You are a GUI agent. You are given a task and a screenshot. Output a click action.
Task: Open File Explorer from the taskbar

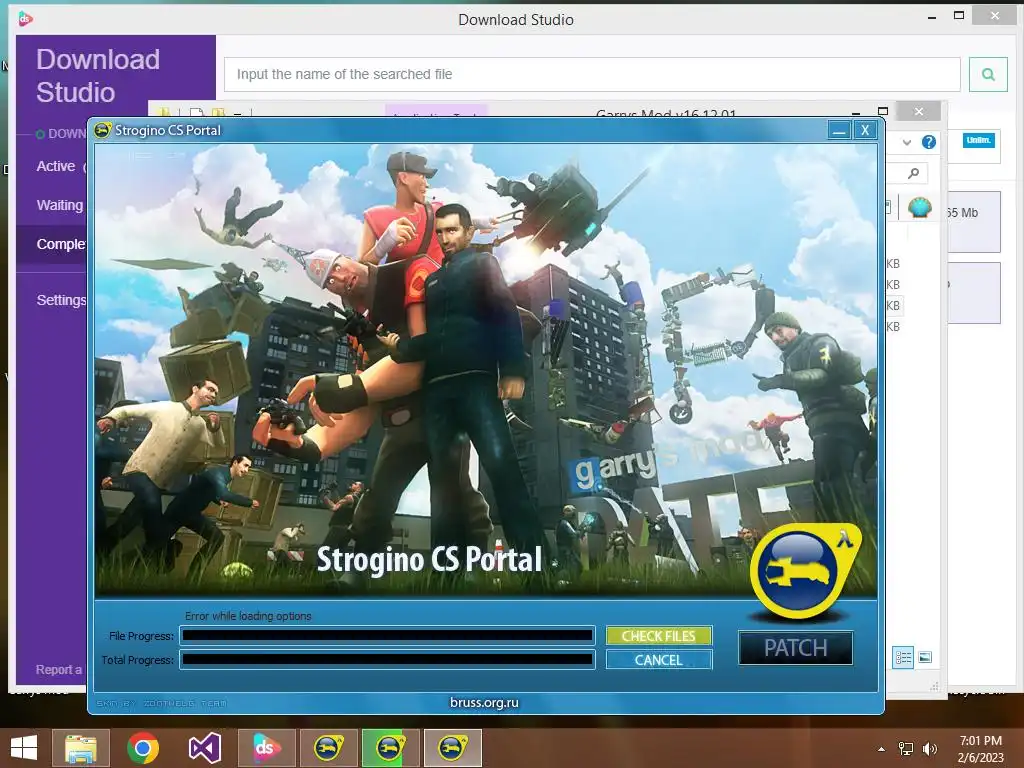point(81,748)
